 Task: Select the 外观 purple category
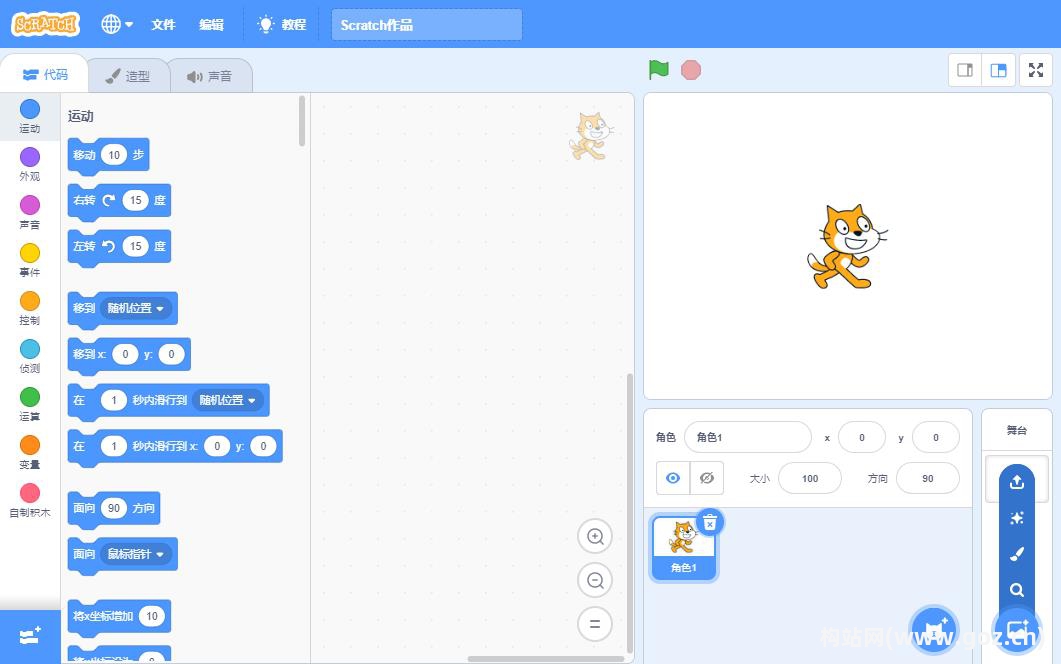[30, 163]
